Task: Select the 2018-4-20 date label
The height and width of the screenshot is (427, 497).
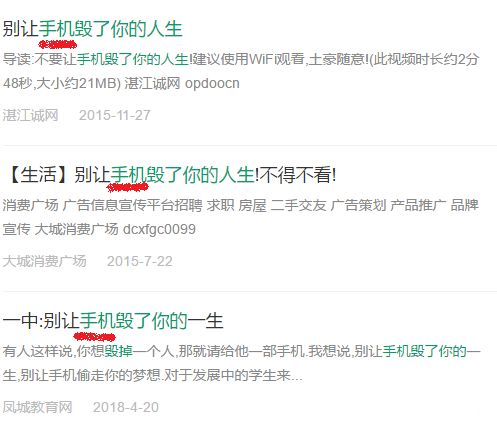Action: pyautogui.click(x=126, y=407)
